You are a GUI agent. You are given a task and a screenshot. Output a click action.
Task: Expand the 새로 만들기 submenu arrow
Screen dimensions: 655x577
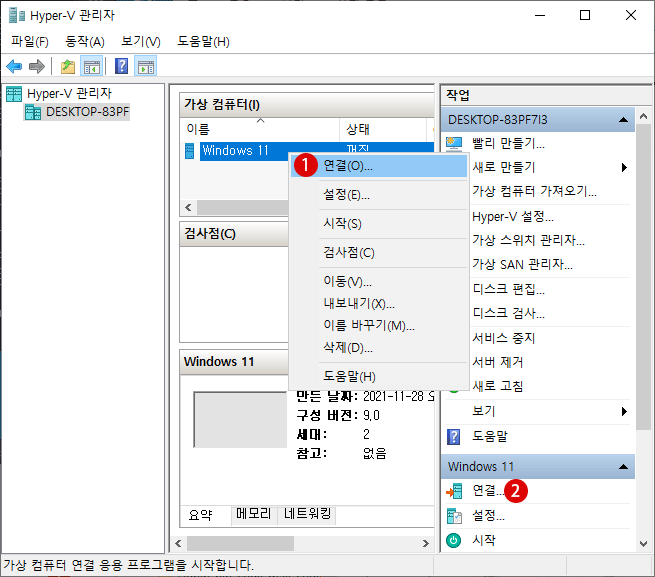pyautogui.click(x=624, y=168)
